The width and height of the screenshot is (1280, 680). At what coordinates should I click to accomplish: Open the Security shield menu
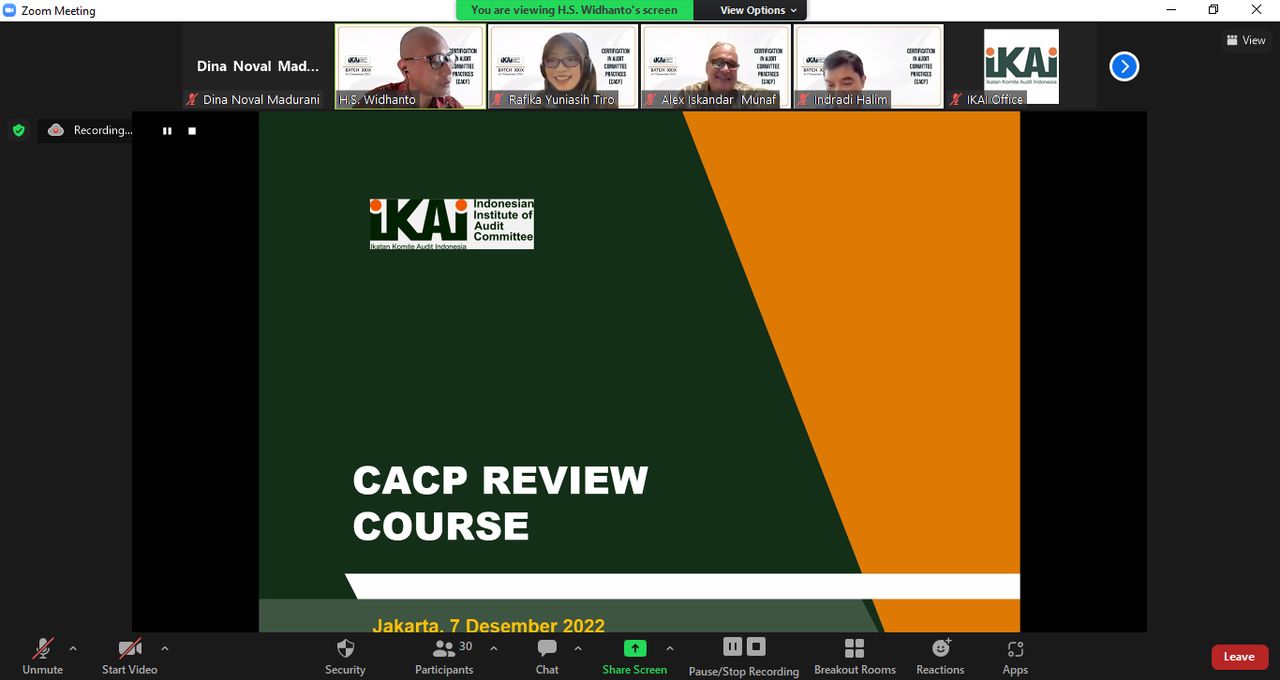click(345, 656)
